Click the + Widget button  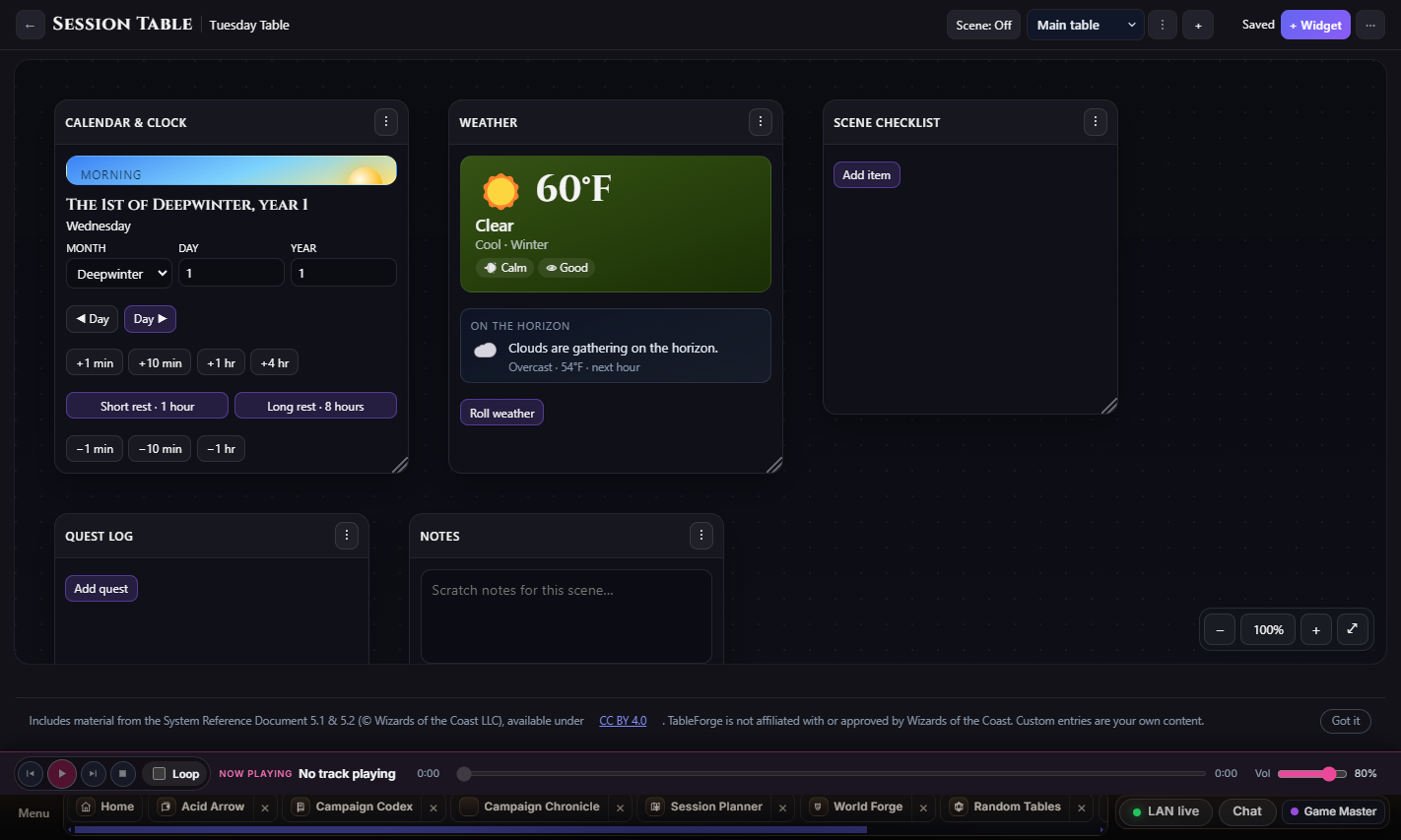point(1315,26)
